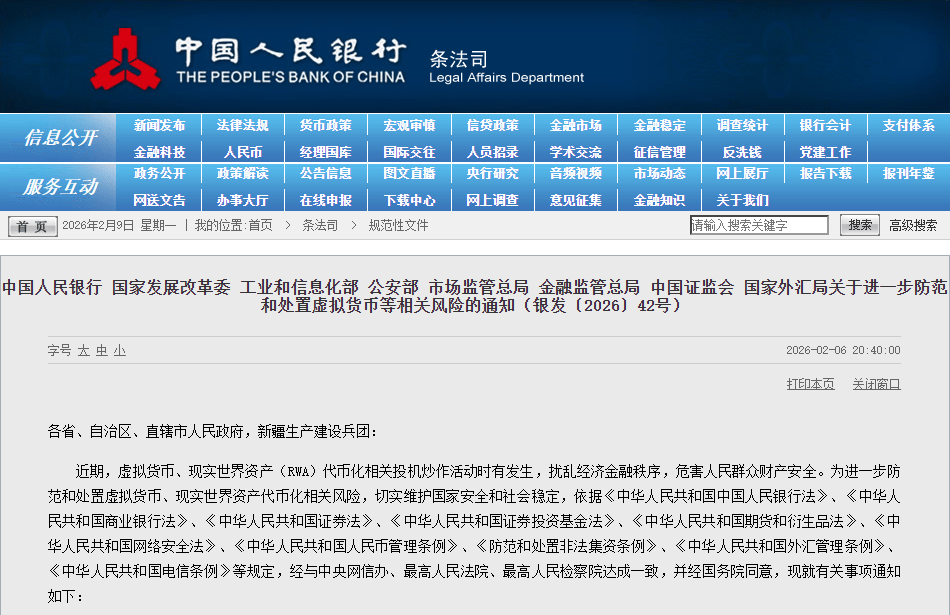Open the 货币政策 menu item
Screen dimensions: 950x615
326,125
